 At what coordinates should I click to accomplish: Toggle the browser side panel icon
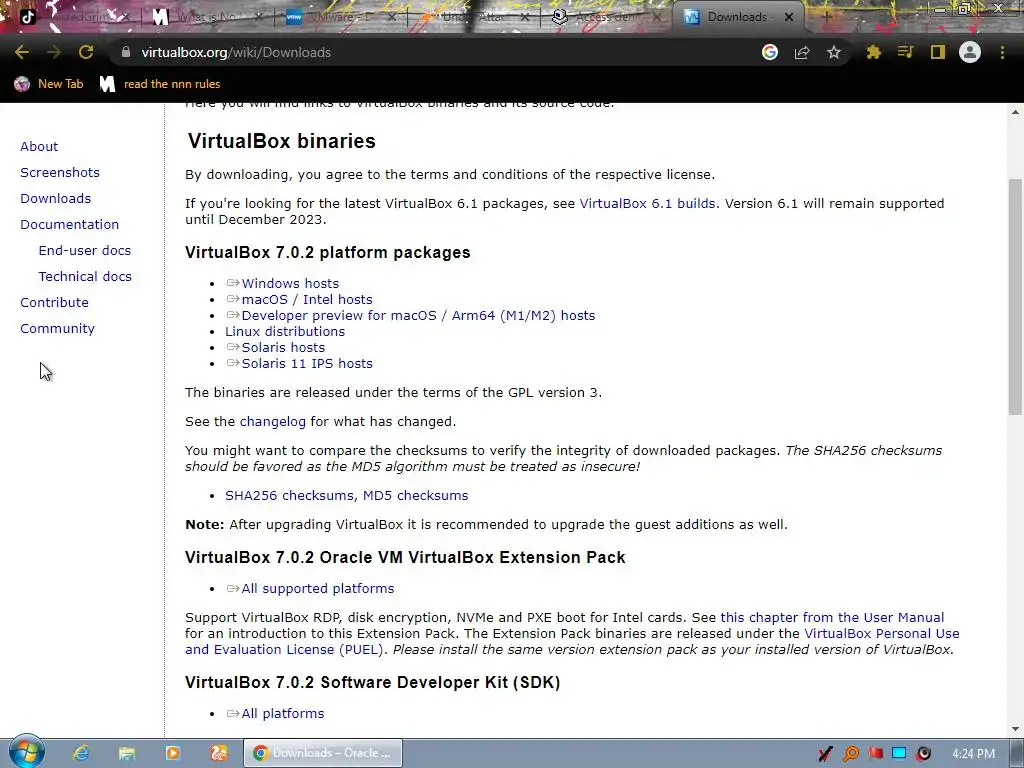point(938,52)
